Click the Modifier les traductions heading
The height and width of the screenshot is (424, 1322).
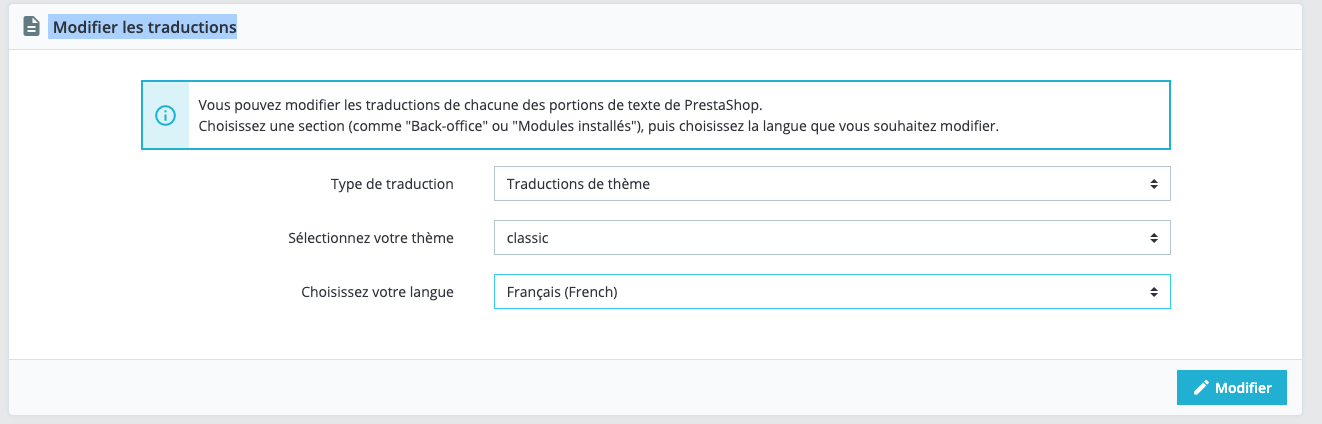click(x=144, y=27)
